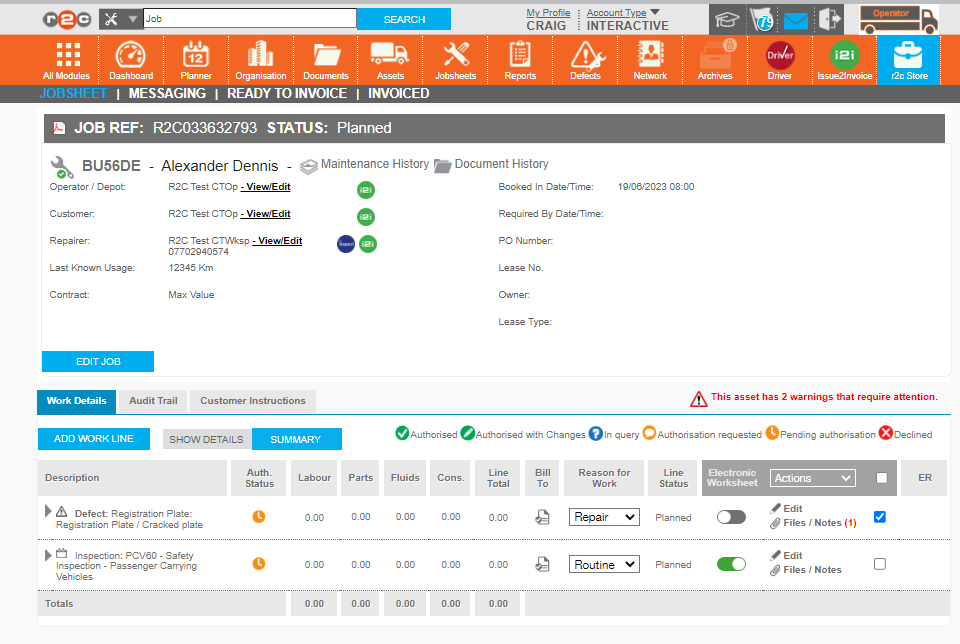Go to the Defects module

(585, 60)
